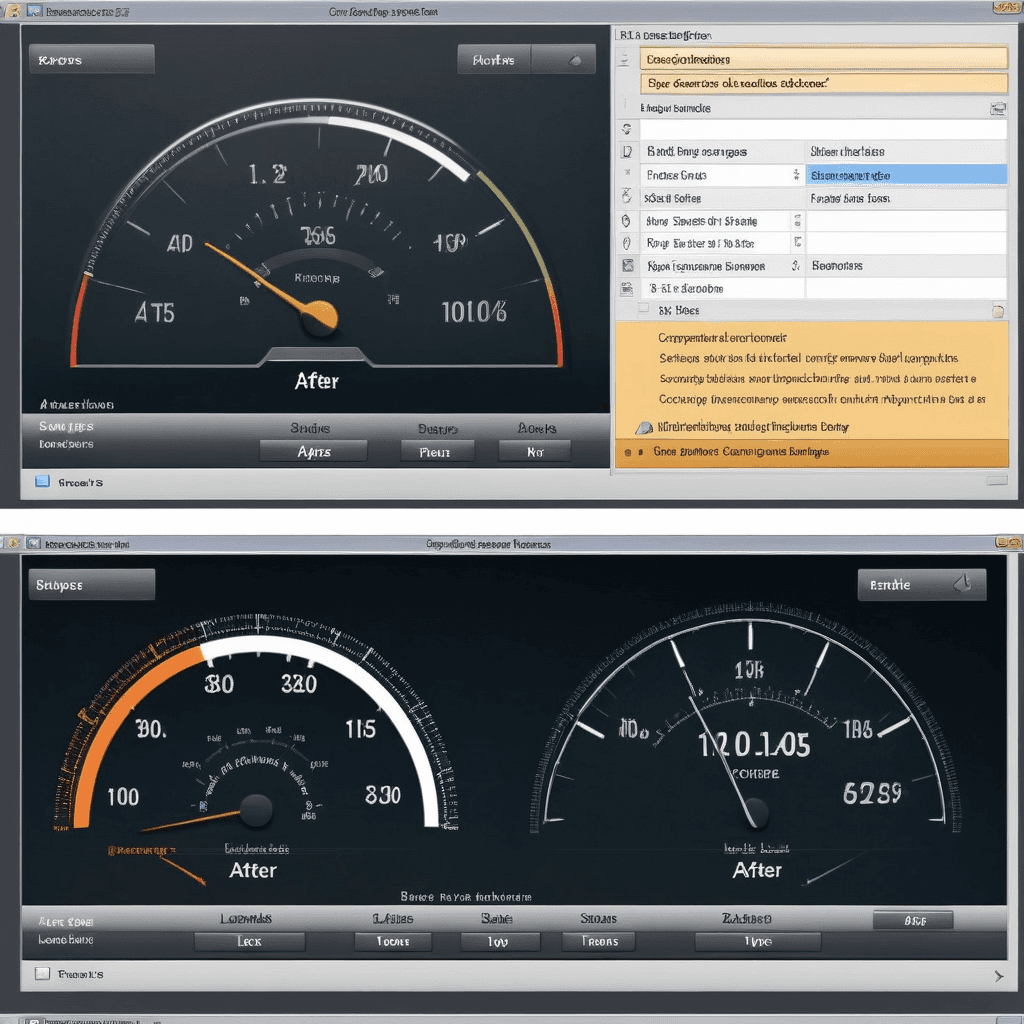The height and width of the screenshot is (1024, 1024).
Task: Click the small printer icon at right panel header
Action: coord(997,108)
